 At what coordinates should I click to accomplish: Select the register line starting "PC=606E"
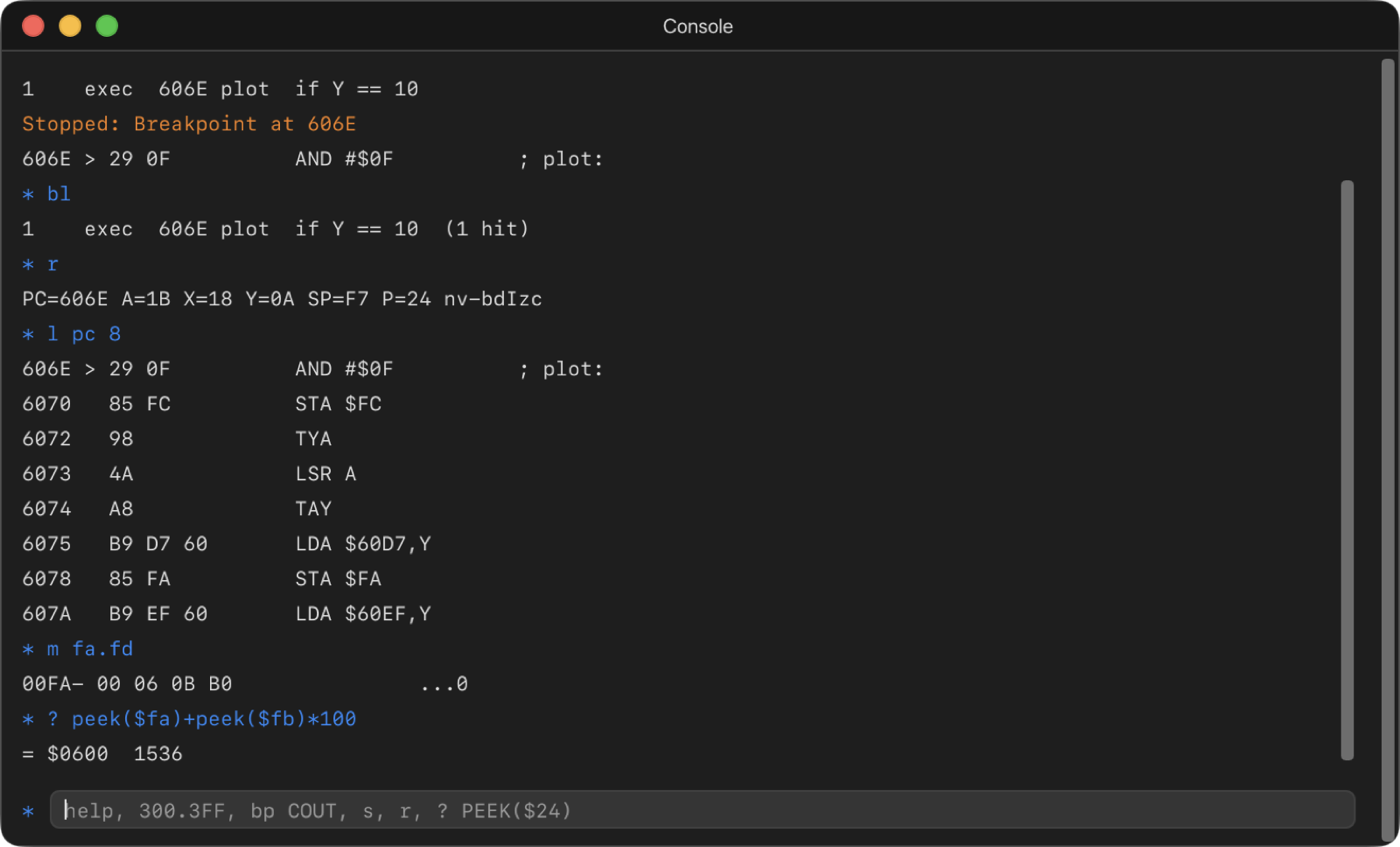coord(282,299)
